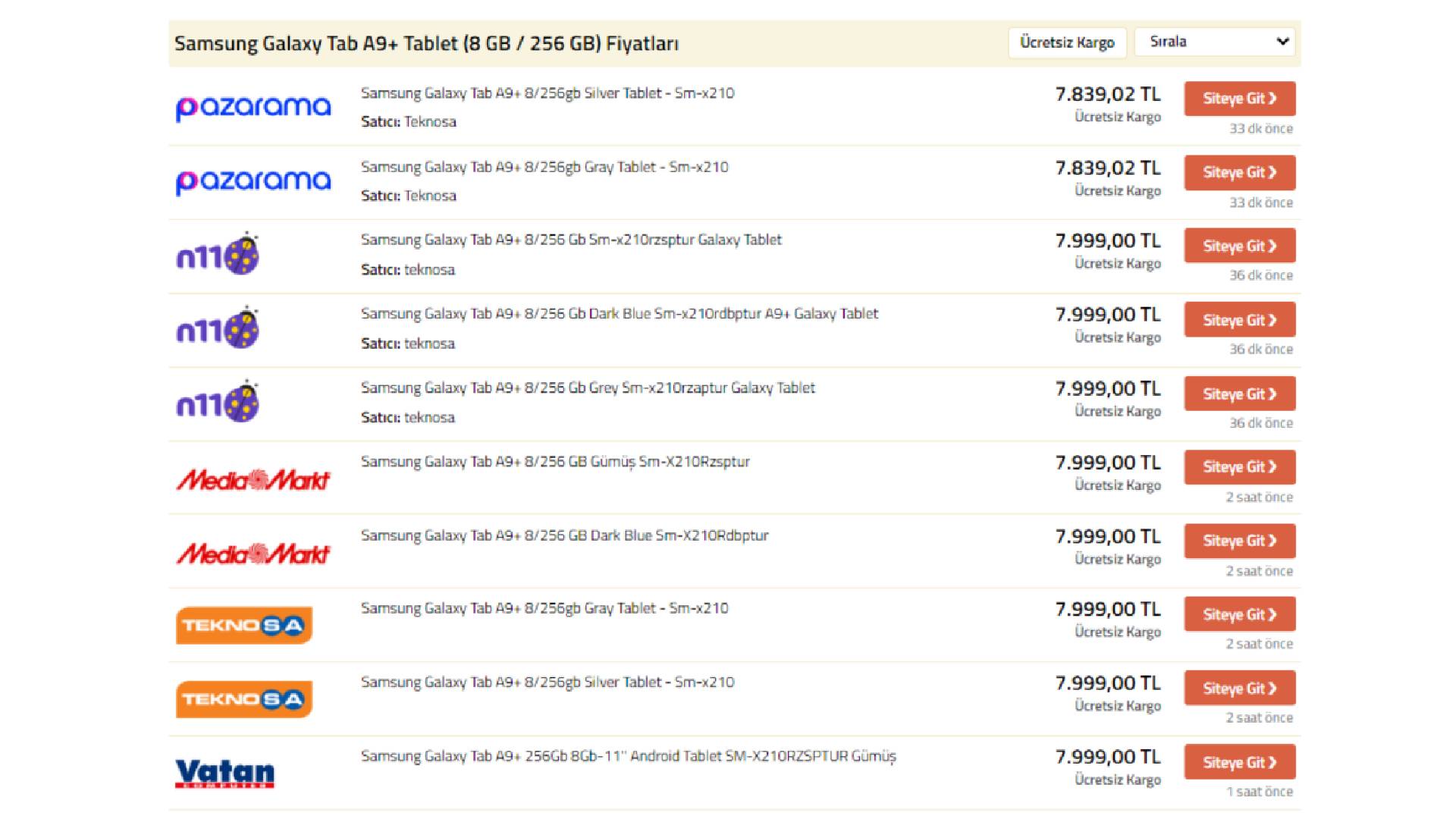This screenshot has height=819, width=1456.
Task: Click the Teknosa logo on the Silver Tablet row
Action: pyautogui.click(x=244, y=699)
